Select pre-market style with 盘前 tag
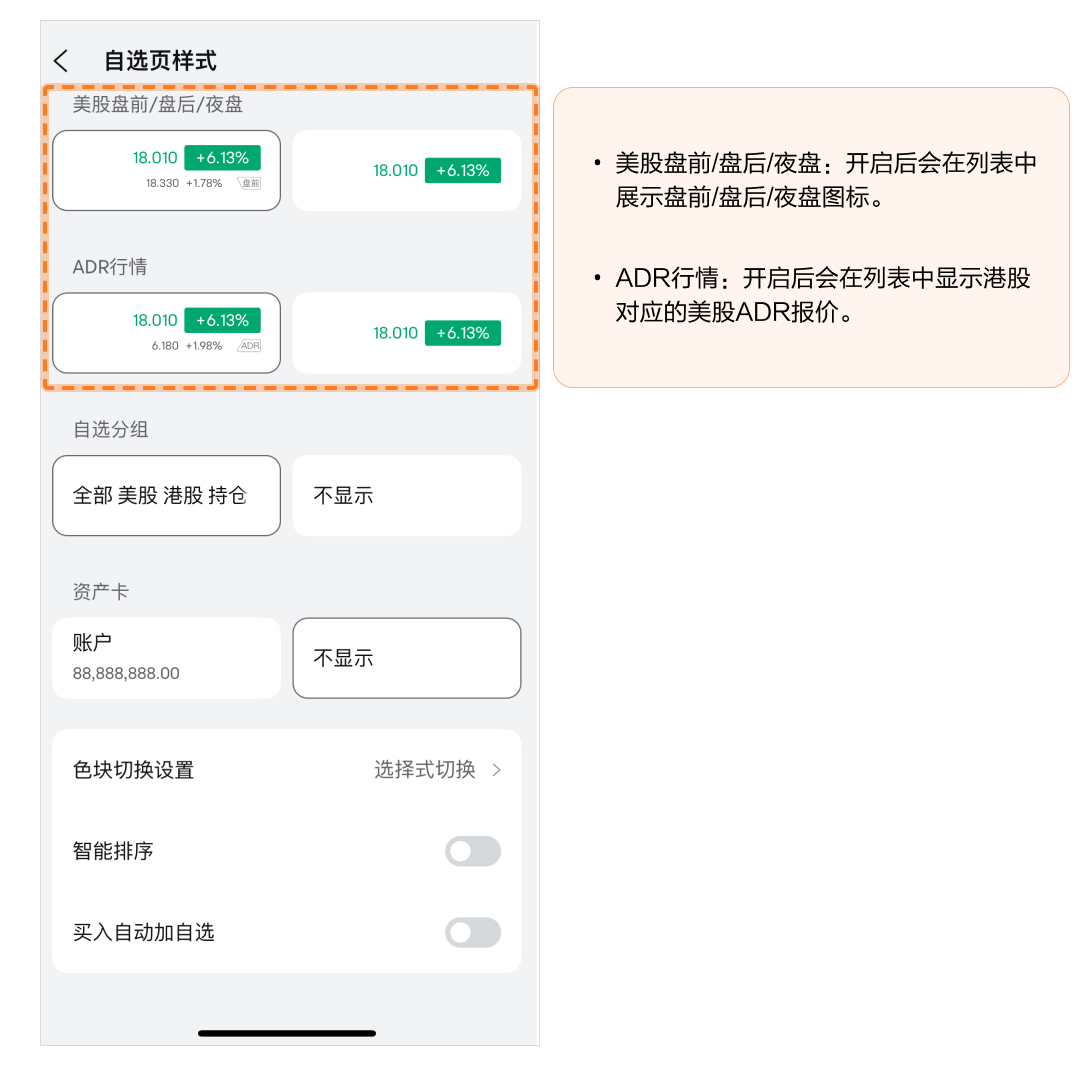This screenshot has width=1080, height=1066. [x=166, y=170]
